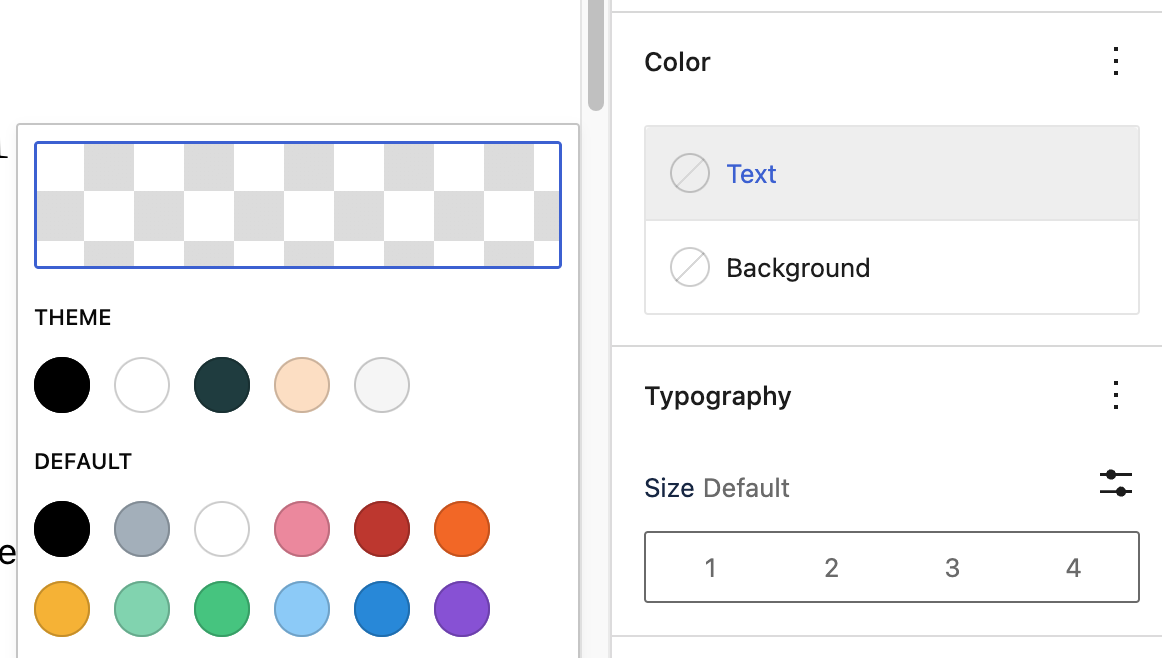The height and width of the screenshot is (658, 1162).
Task: Pick the orange default color swatch
Action: point(461,529)
